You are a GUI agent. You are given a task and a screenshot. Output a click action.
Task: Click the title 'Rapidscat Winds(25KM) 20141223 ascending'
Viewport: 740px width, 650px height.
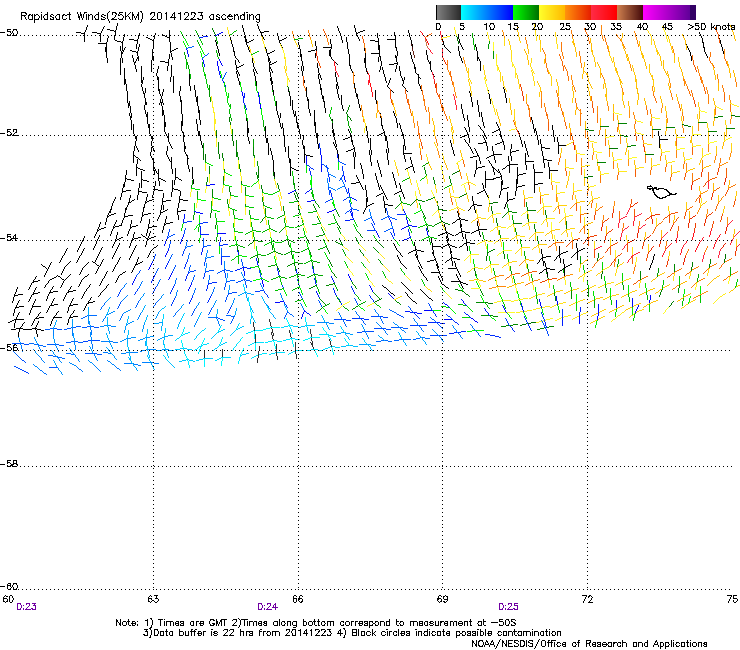point(140,16)
